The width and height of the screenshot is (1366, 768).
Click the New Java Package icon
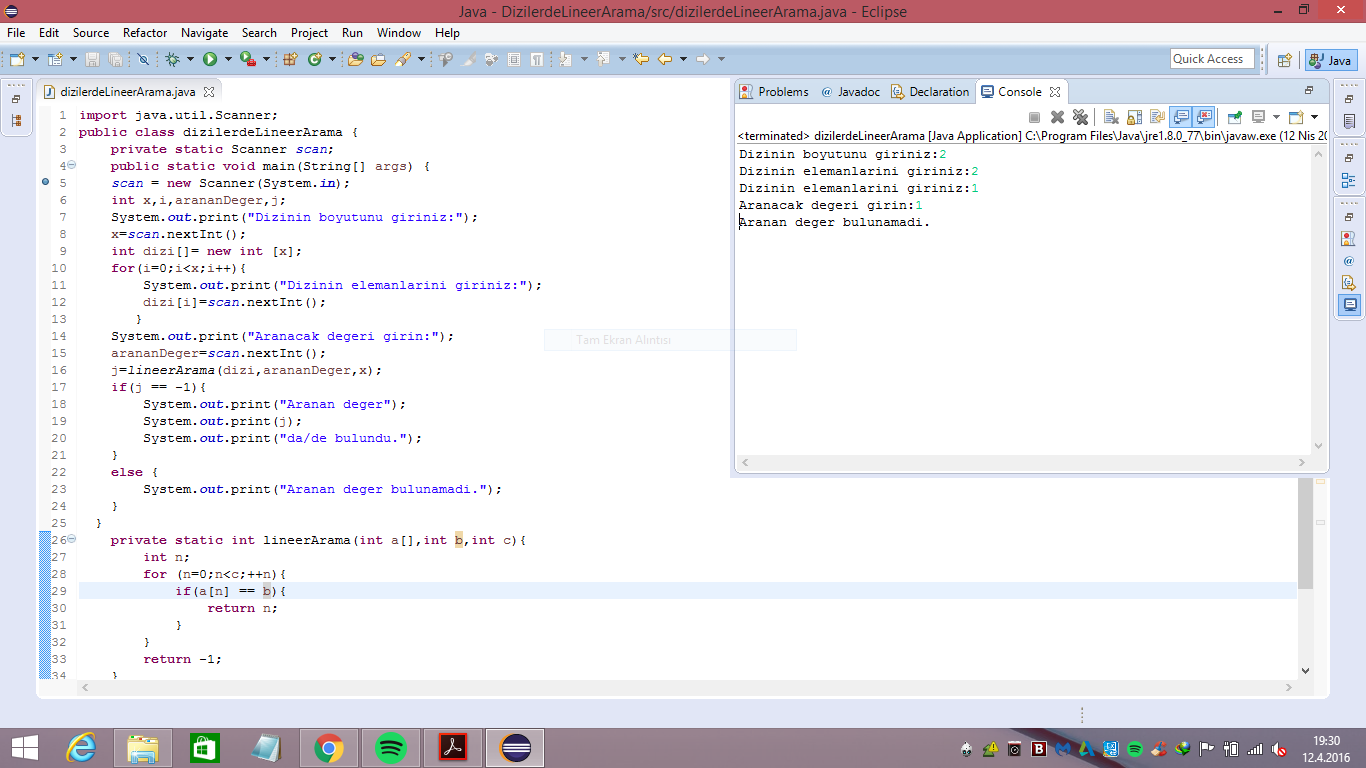click(290, 59)
